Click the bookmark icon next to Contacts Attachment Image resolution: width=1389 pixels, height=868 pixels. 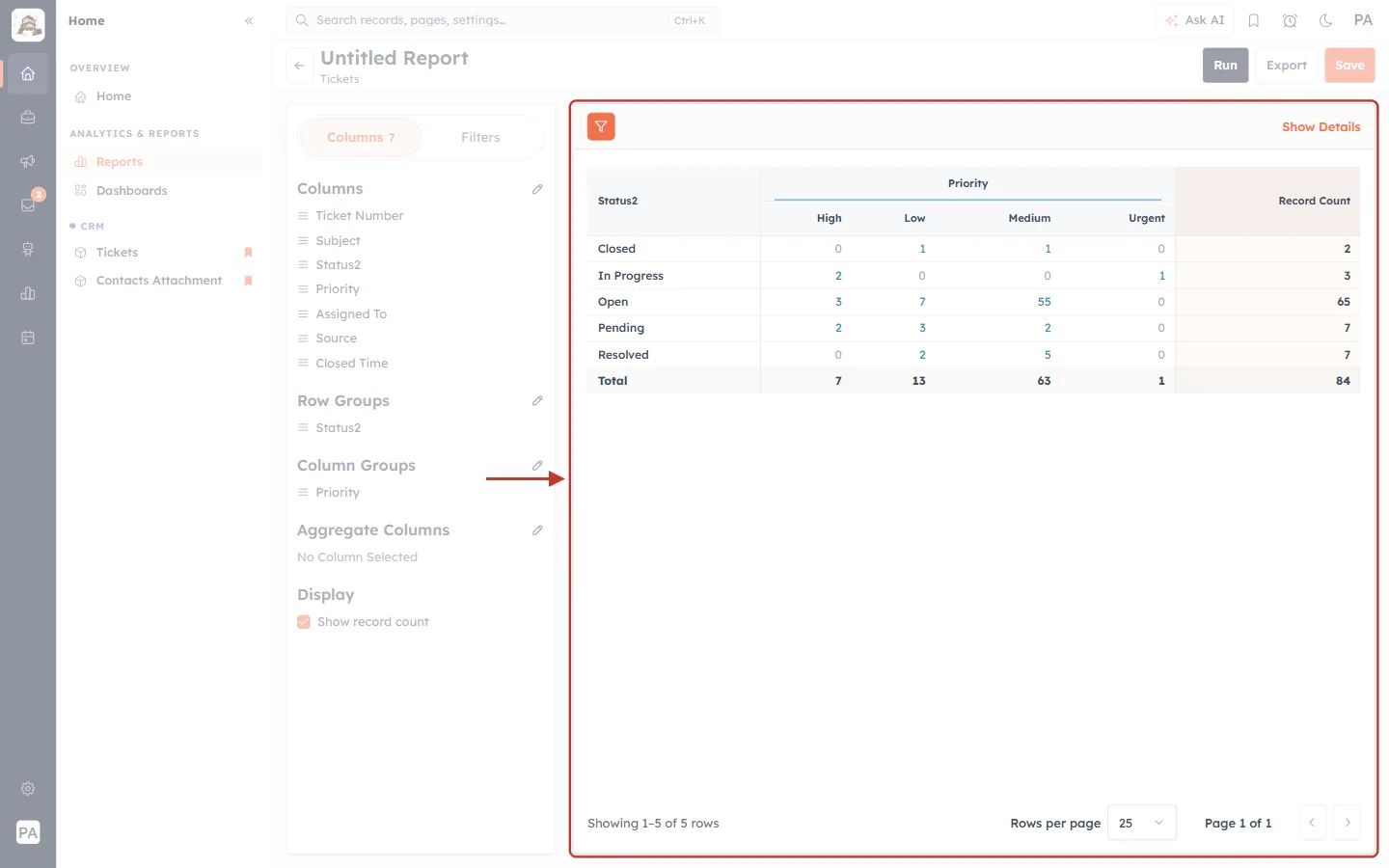[x=248, y=281]
